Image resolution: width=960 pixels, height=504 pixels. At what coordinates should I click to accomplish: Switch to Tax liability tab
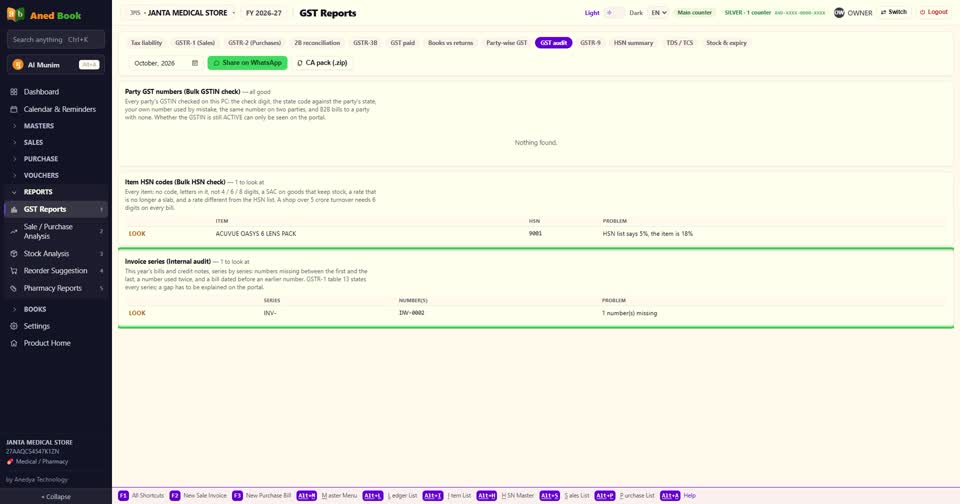coord(146,43)
